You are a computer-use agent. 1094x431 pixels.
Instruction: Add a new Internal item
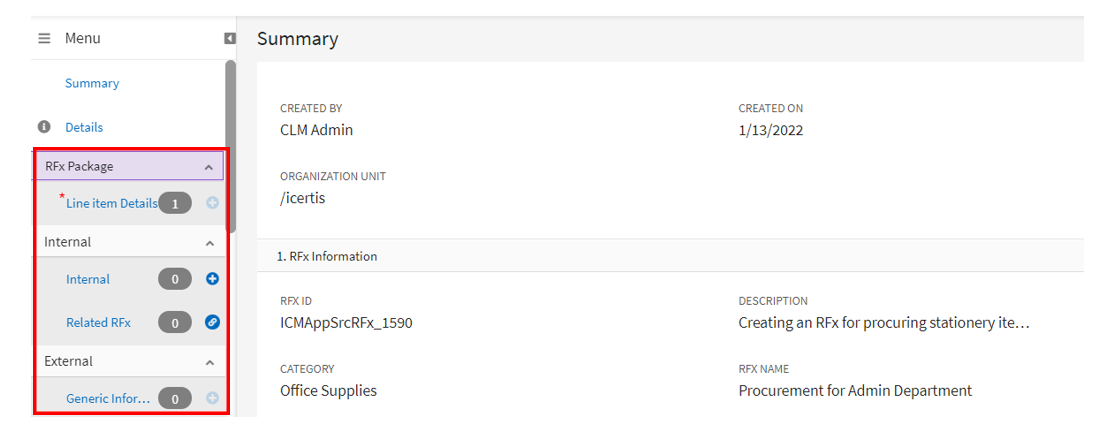212,279
